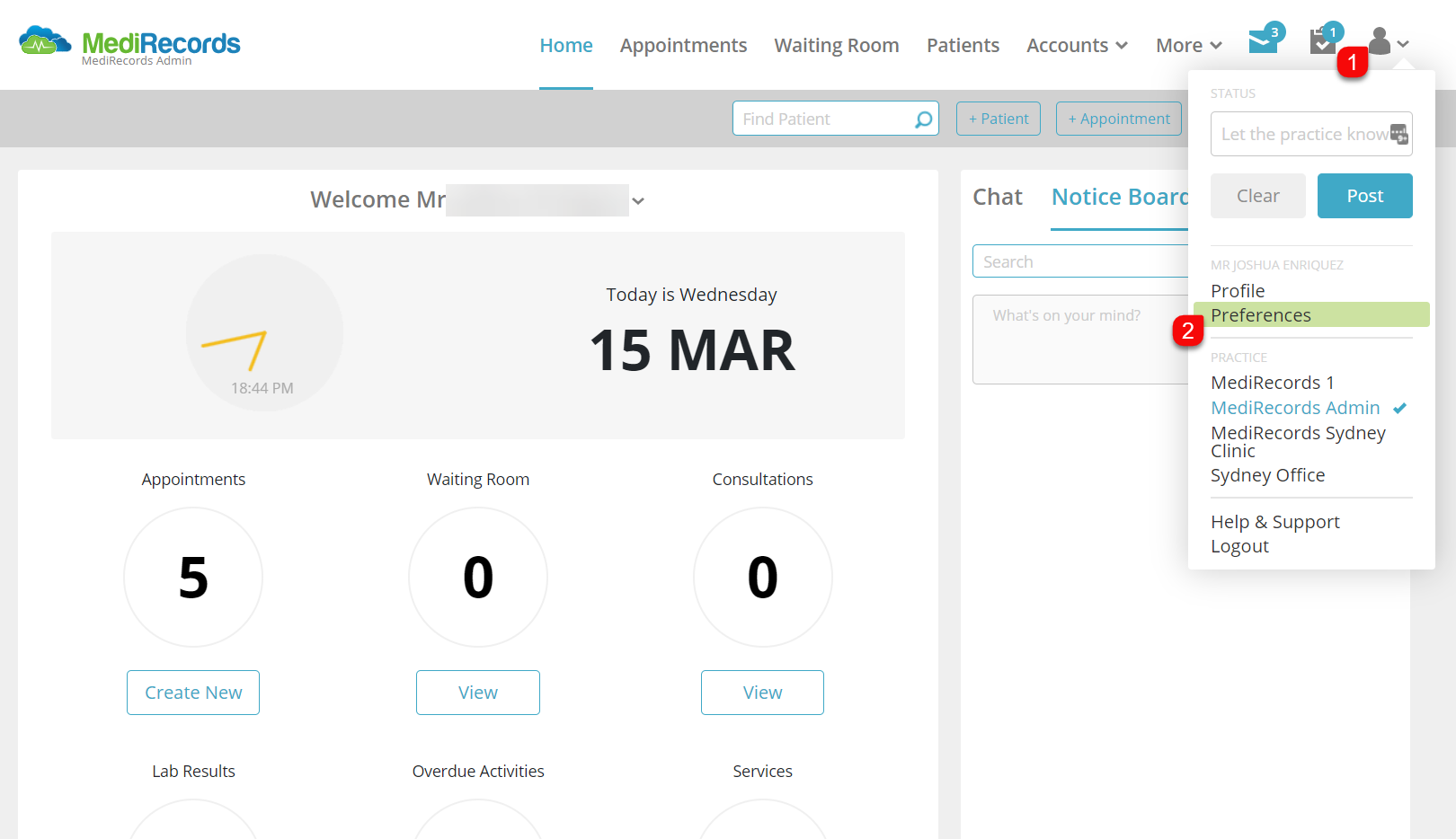The image size is (1456, 839).
Task: Click Logout in user menu
Action: [1239, 546]
